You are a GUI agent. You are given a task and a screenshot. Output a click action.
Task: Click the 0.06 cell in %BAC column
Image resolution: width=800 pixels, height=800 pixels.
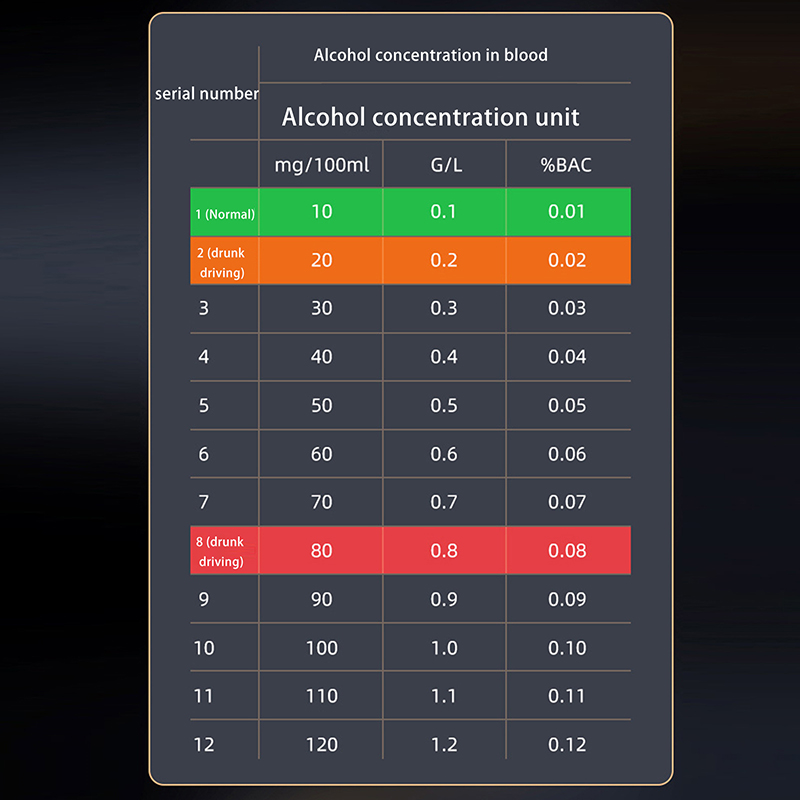pos(567,454)
